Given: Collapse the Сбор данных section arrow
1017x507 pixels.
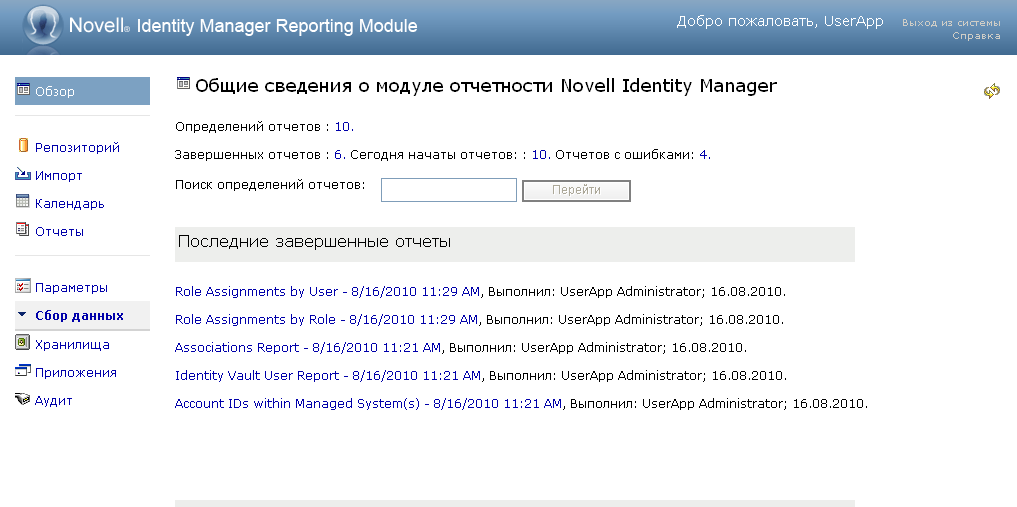Looking at the screenshot, I should (22, 315).
